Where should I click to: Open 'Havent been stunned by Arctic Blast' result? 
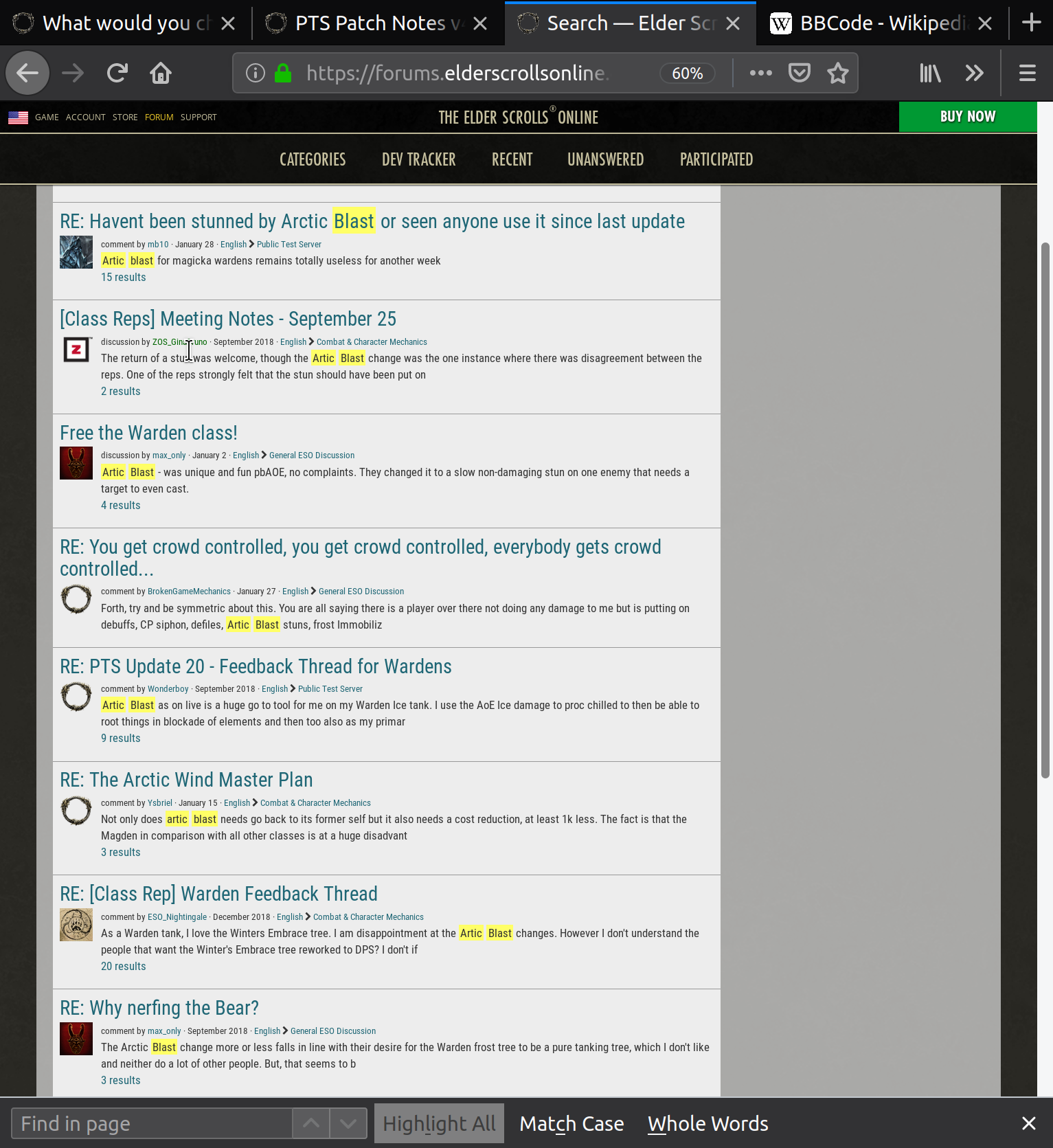(x=372, y=221)
